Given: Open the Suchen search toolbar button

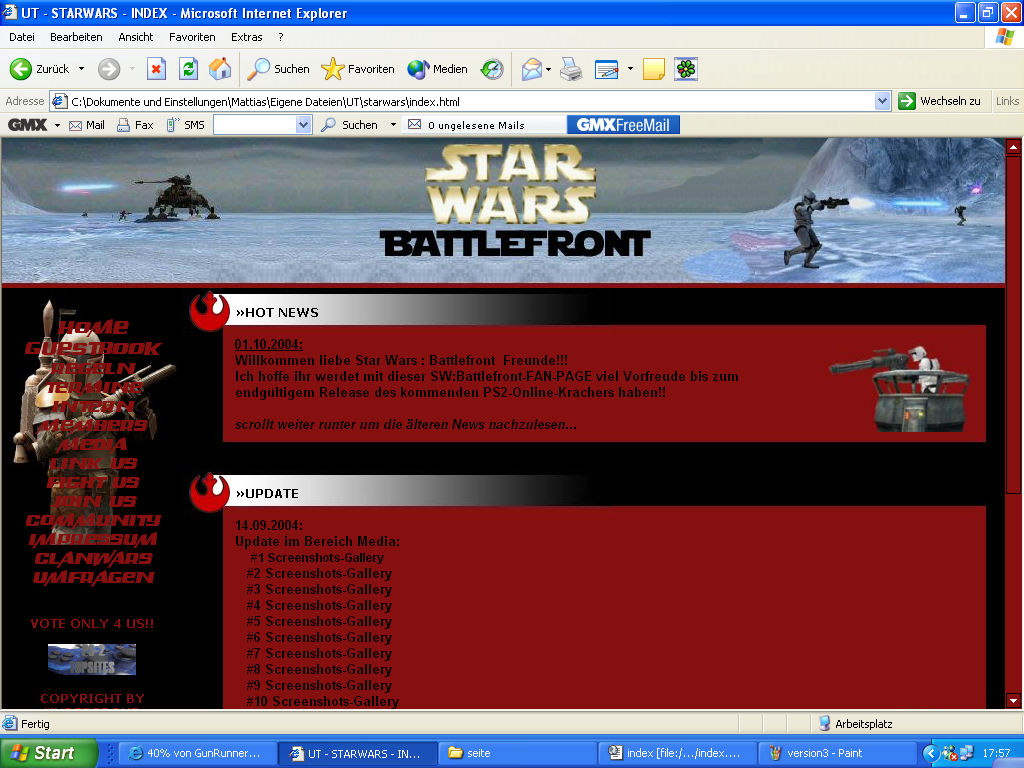Looking at the screenshot, I should pos(278,69).
